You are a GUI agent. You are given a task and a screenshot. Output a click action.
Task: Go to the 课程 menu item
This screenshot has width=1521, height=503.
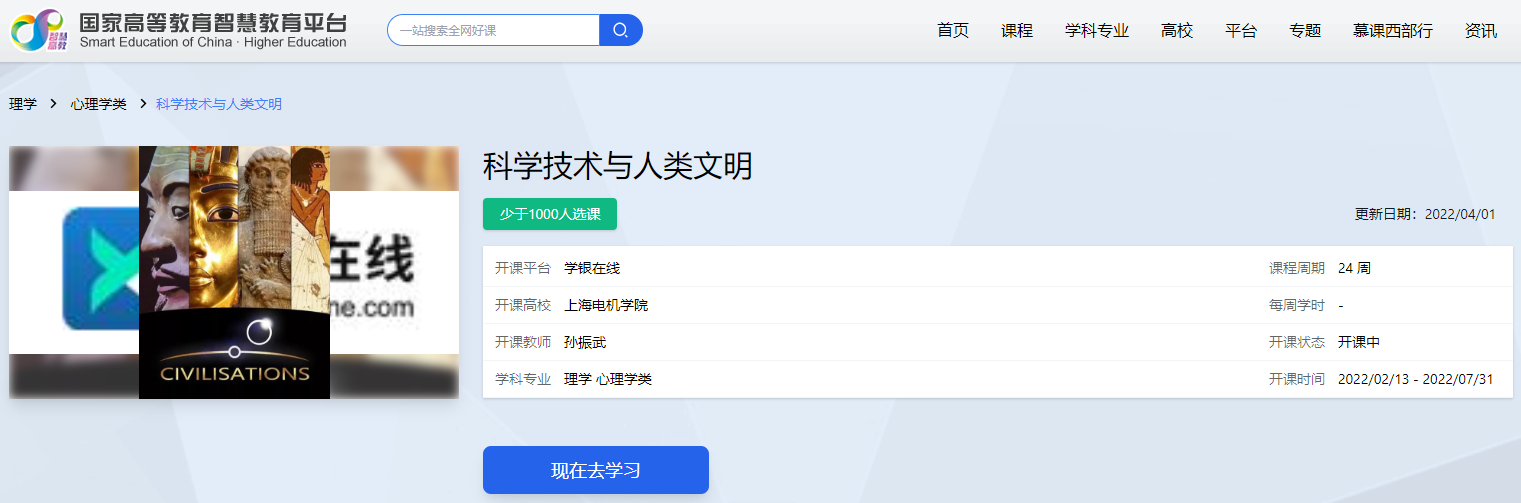tap(1016, 30)
